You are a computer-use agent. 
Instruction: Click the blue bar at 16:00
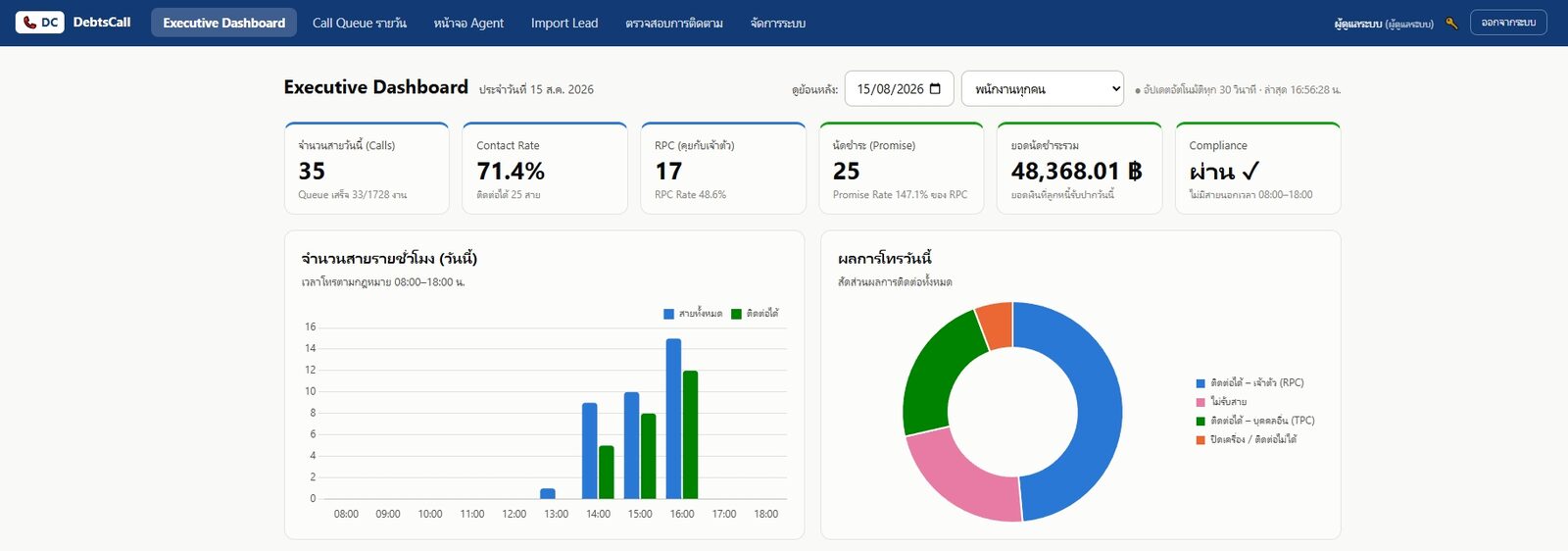pos(673,419)
